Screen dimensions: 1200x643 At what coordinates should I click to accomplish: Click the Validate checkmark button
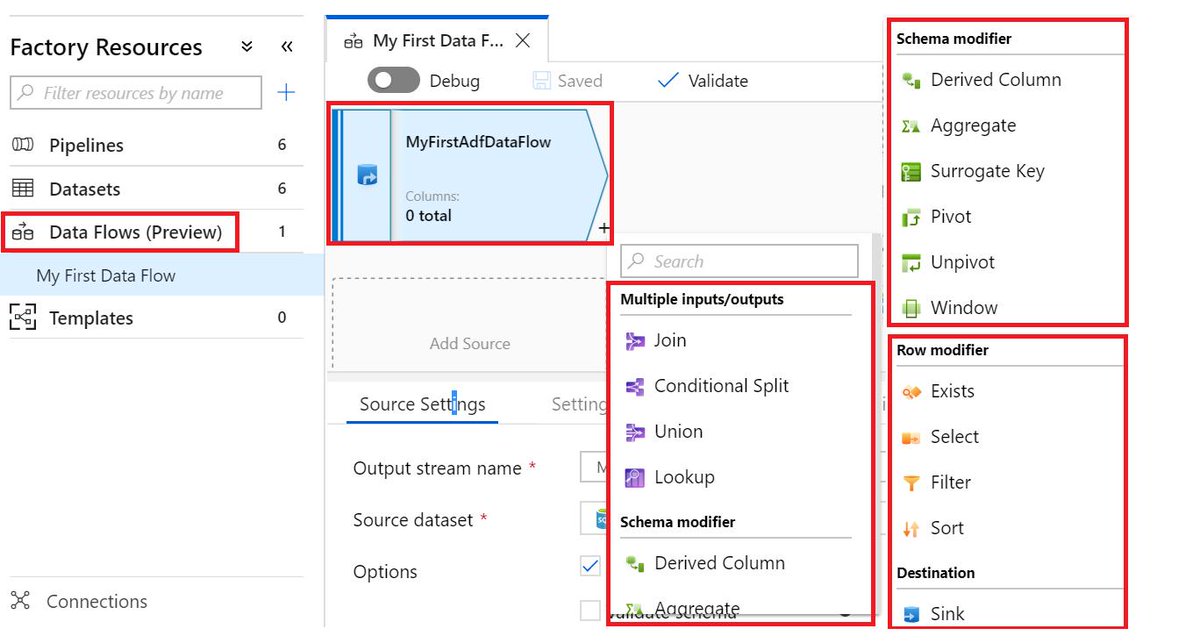703,81
